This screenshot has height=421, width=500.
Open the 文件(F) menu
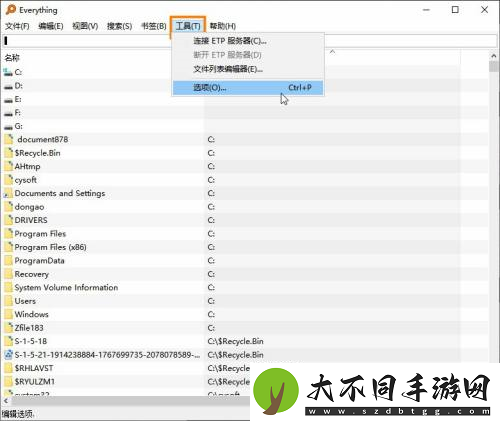pyautogui.click(x=17, y=26)
